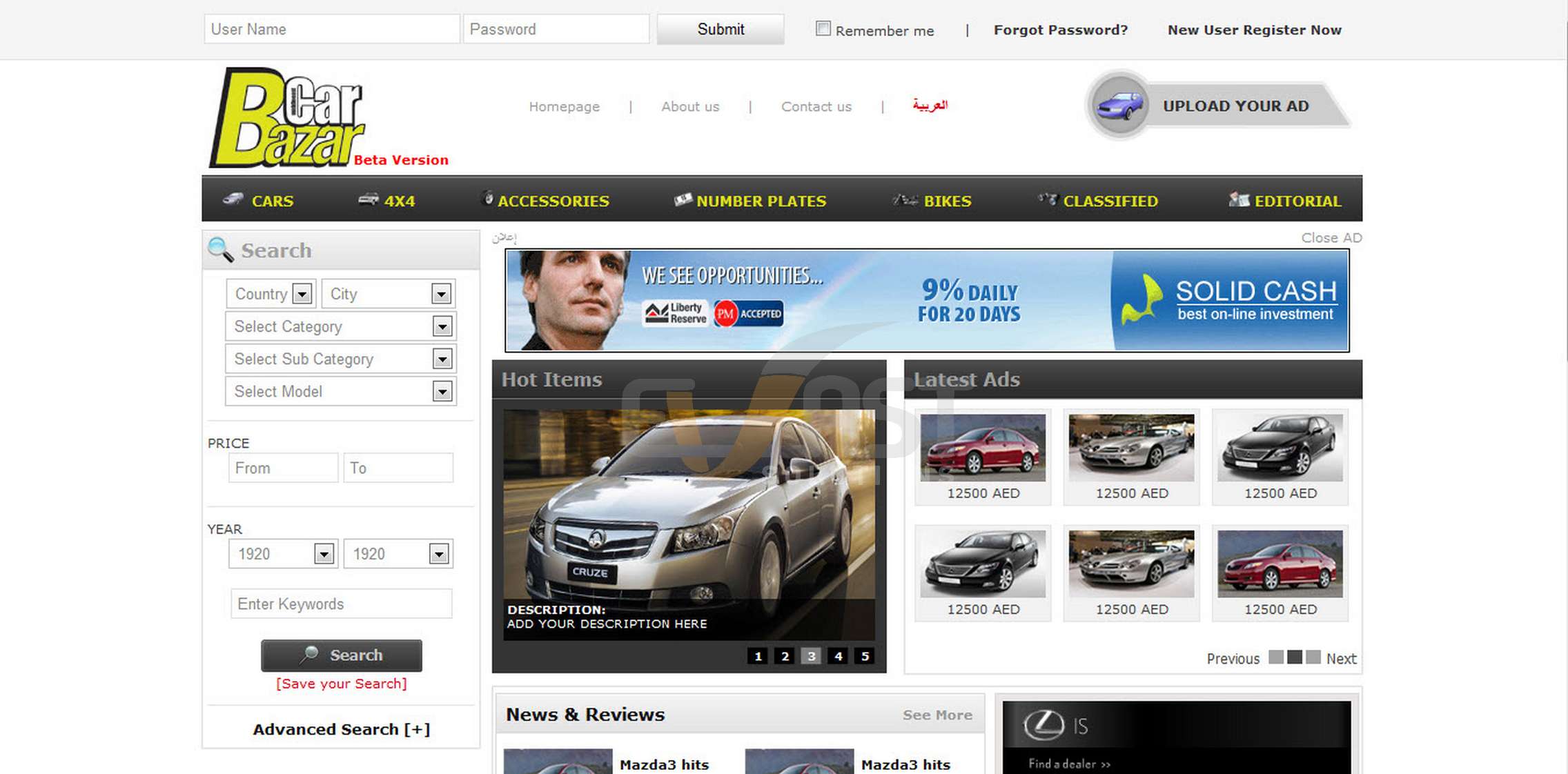Click the Forgot Password? link
Screen dimensions: 1568x774
[x=1061, y=30]
